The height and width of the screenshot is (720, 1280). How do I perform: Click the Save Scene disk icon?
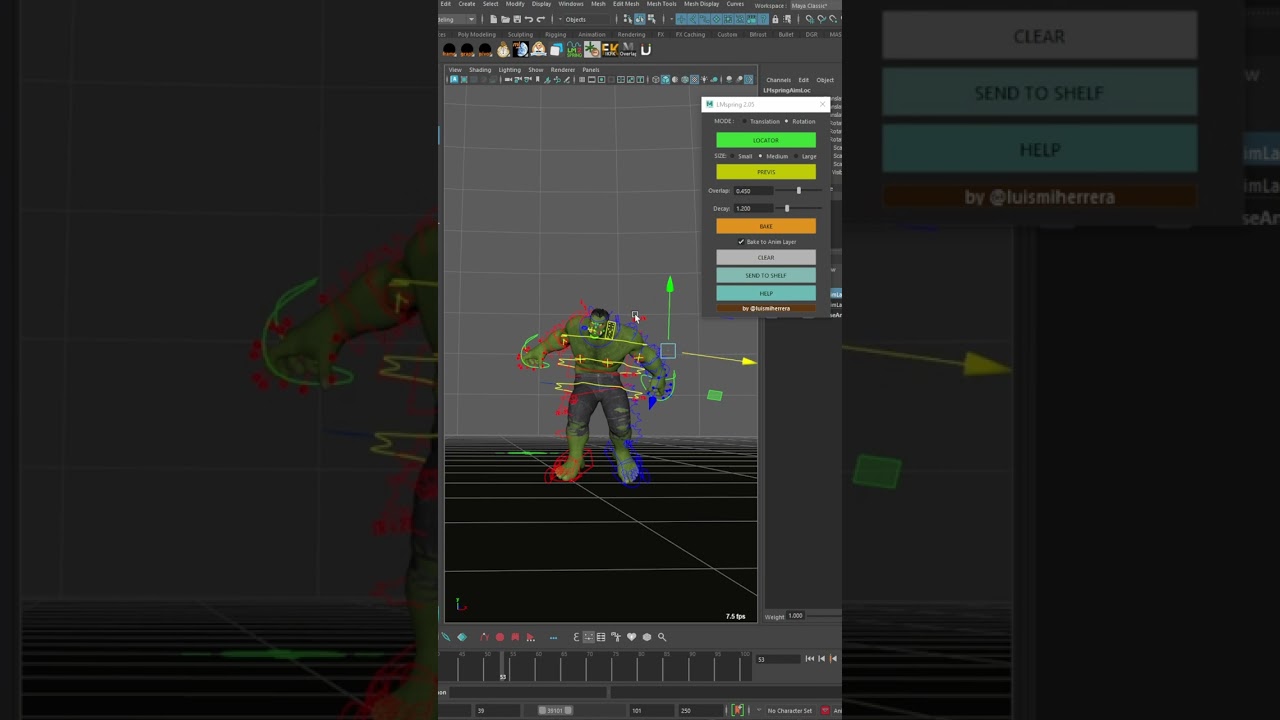click(517, 19)
